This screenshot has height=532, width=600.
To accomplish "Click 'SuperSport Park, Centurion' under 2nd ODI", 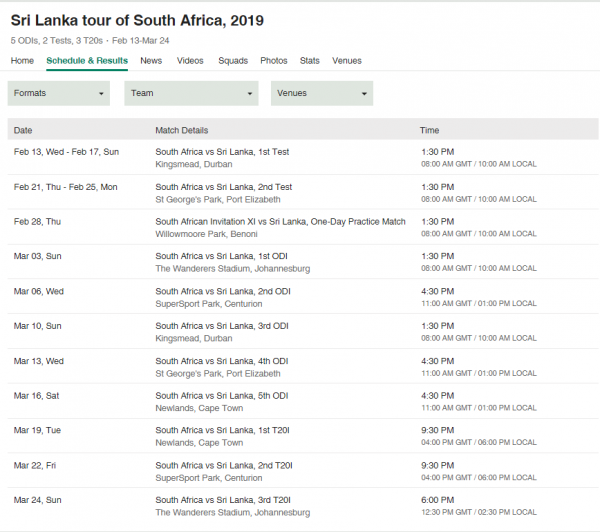I will coord(209,304).
